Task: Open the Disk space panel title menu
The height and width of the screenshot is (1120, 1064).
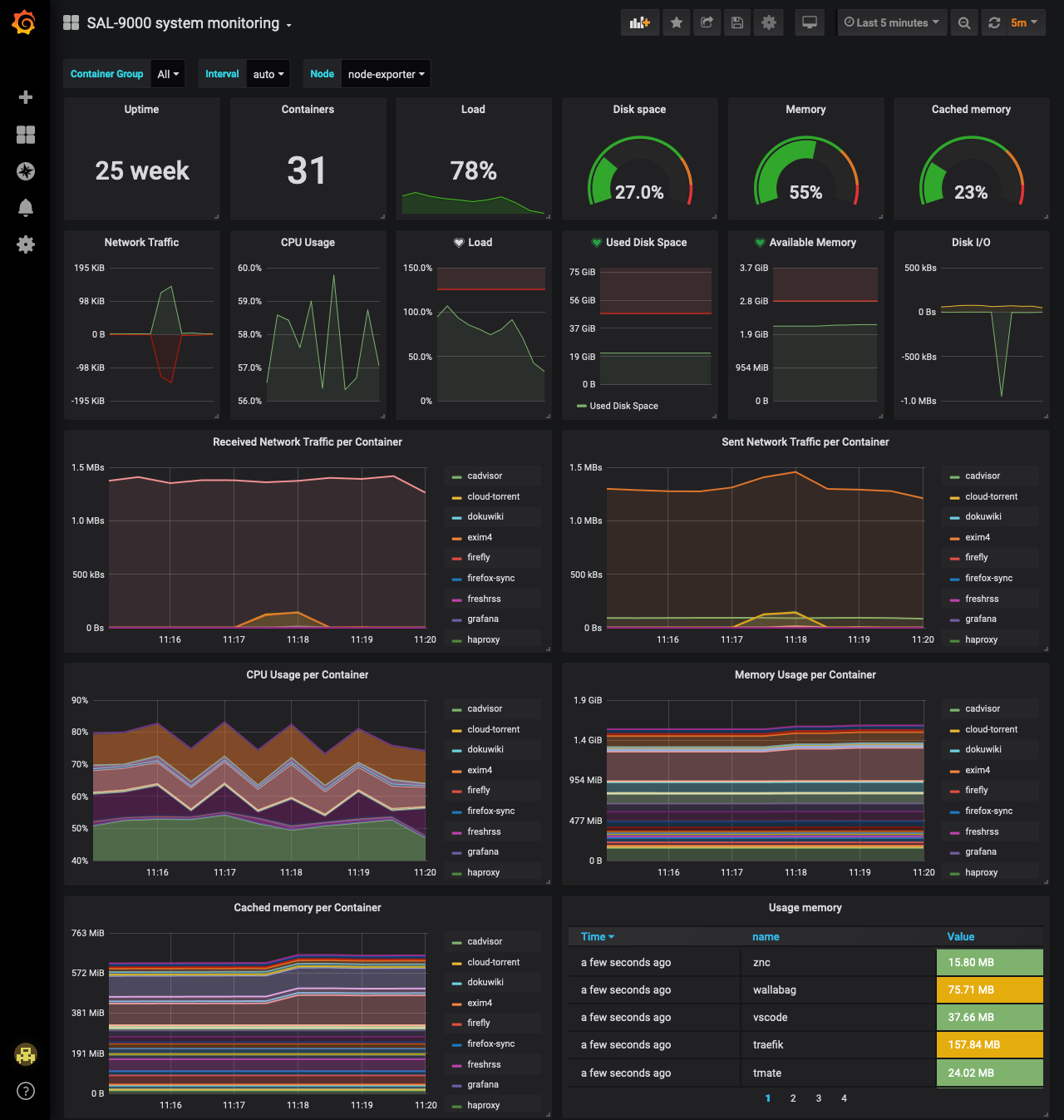Action: point(639,110)
